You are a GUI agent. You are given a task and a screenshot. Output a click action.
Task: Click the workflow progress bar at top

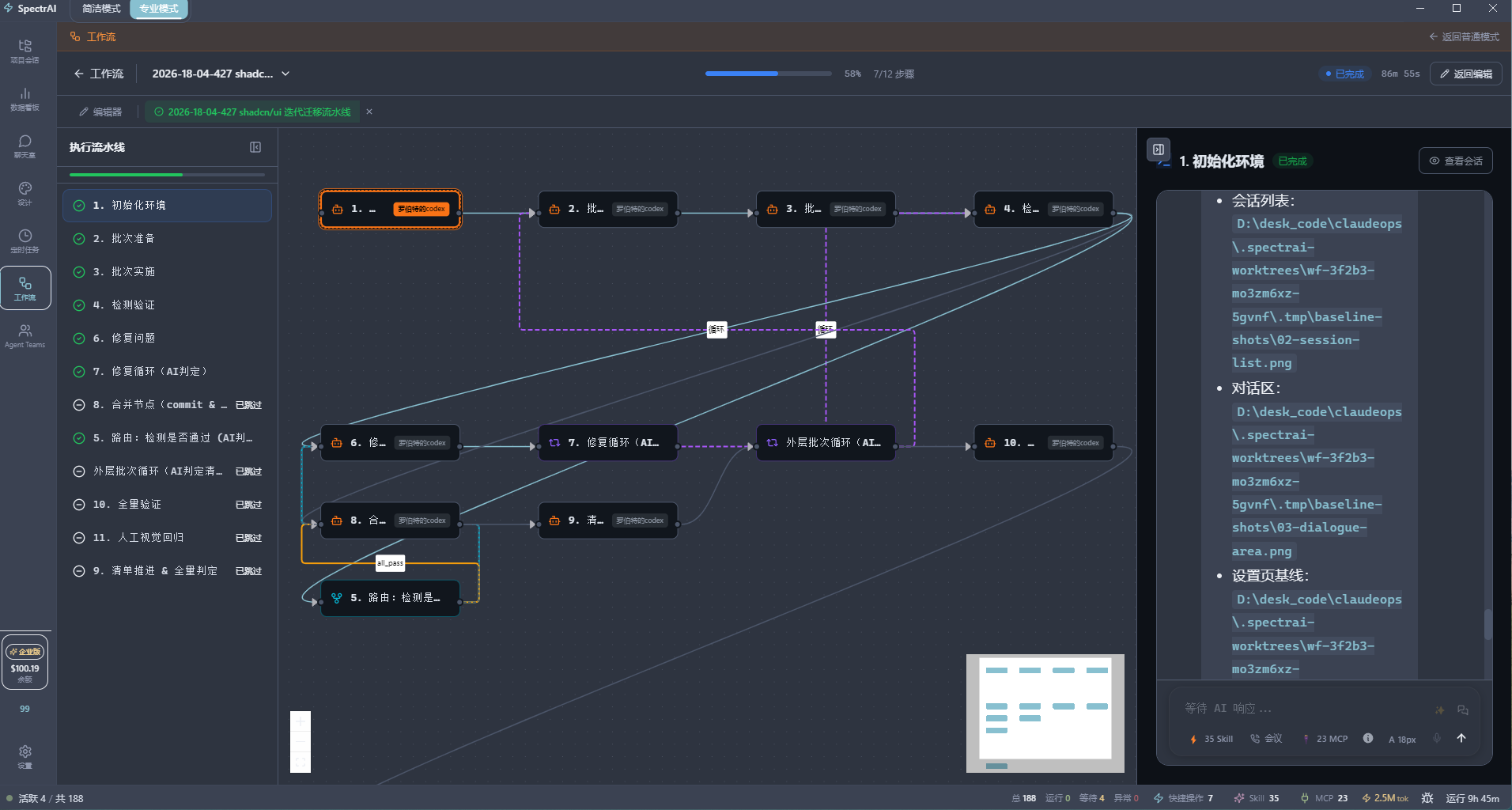tap(768, 74)
